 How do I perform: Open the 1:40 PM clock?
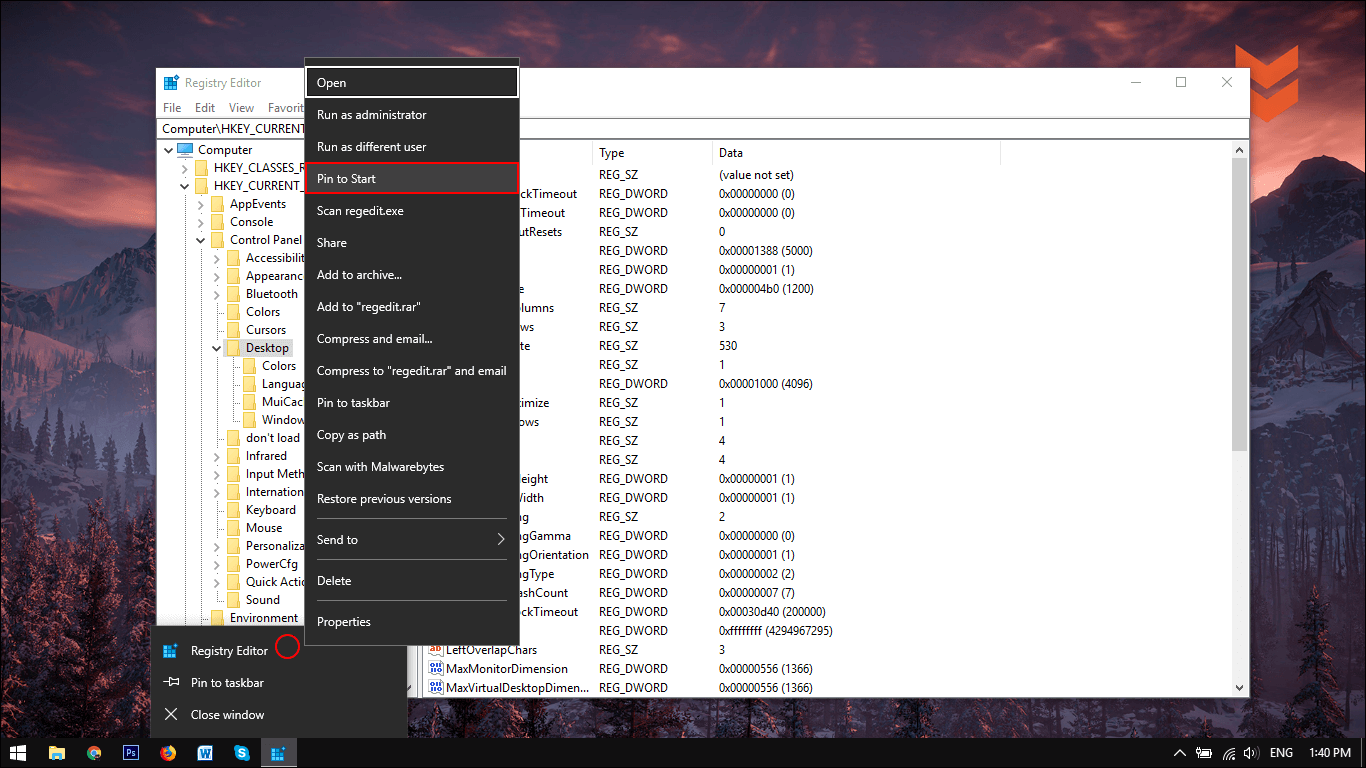click(x=1329, y=753)
